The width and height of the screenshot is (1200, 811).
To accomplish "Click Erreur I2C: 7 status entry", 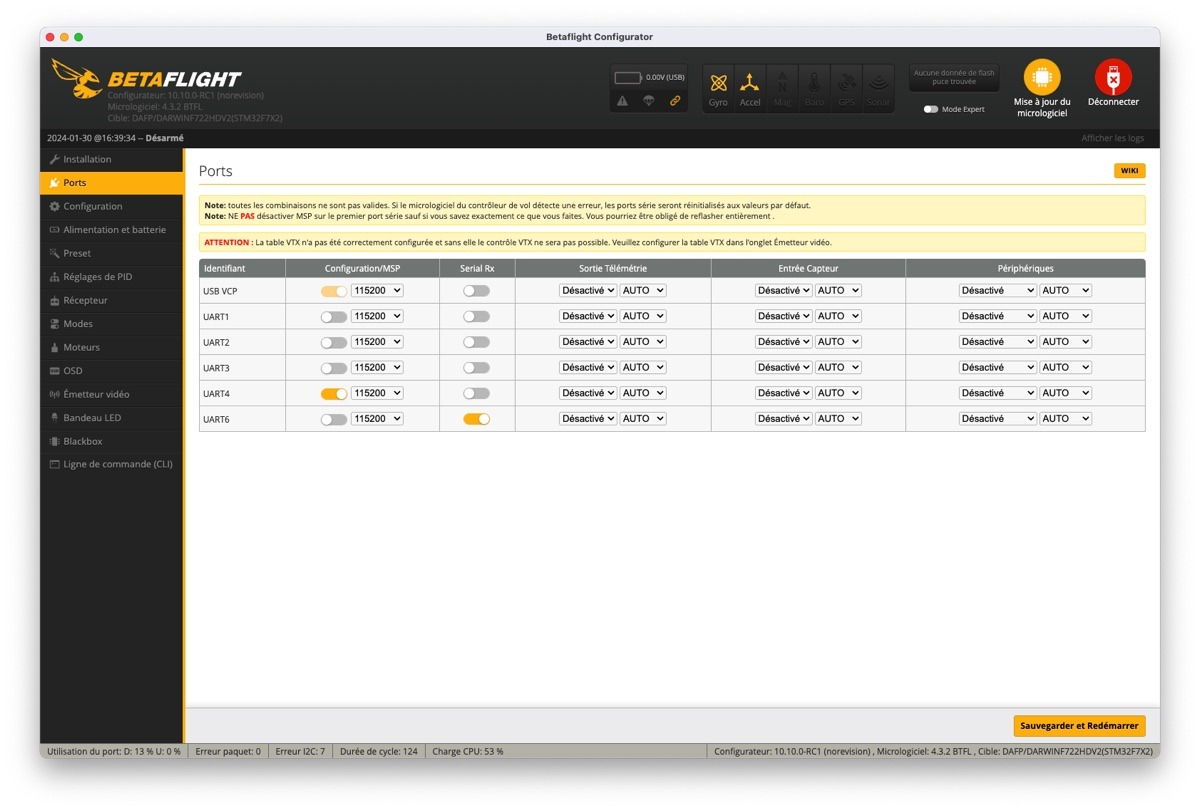I will tap(300, 751).
